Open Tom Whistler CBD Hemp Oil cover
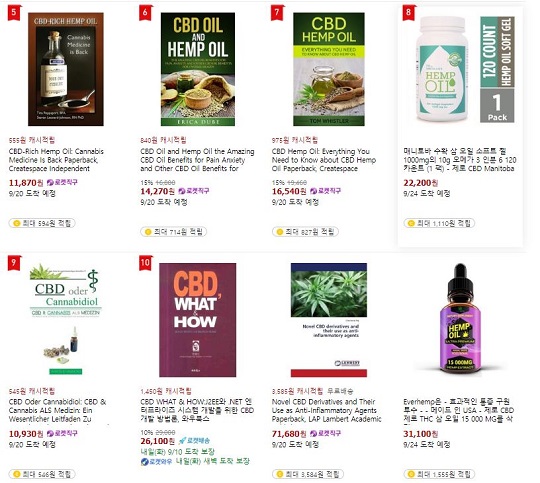540x483 pixels. [x=329, y=69]
